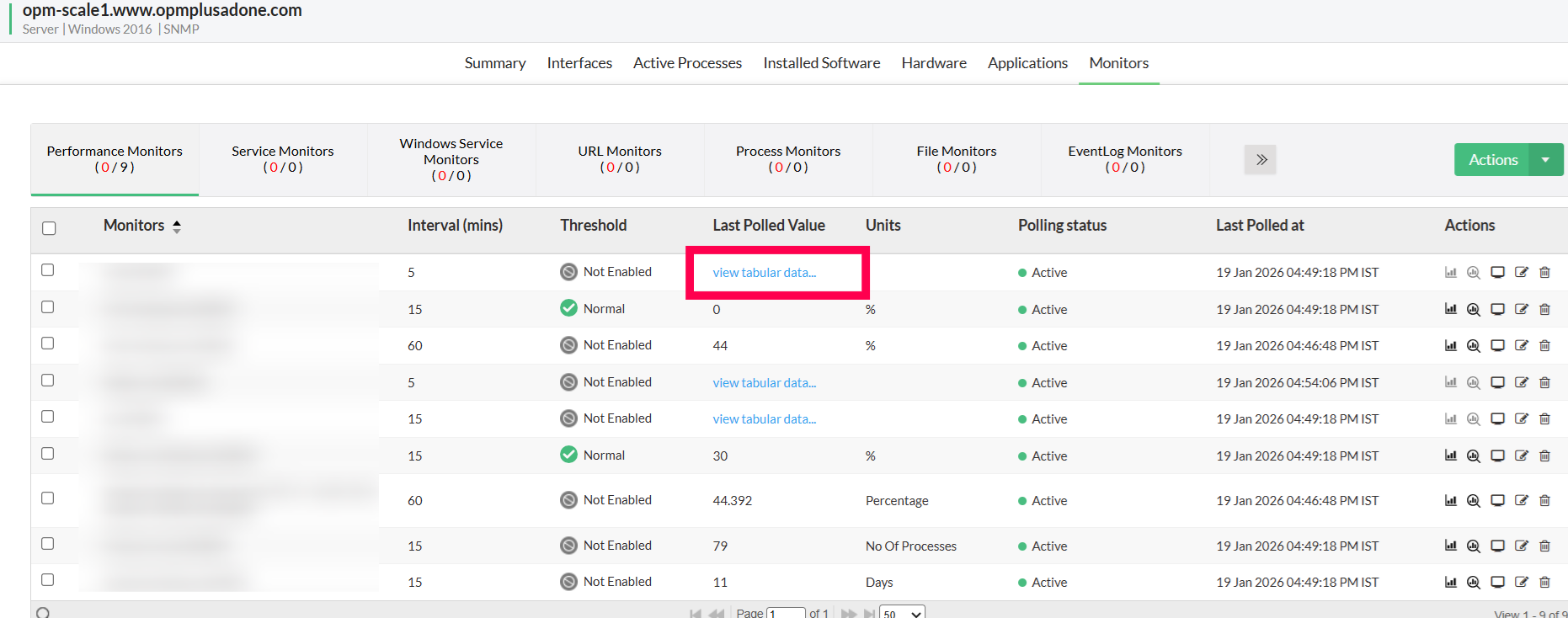Image resolution: width=1568 pixels, height=618 pixels.
Task: Select the Monitors tab
Action: [x=1119, y=63]
